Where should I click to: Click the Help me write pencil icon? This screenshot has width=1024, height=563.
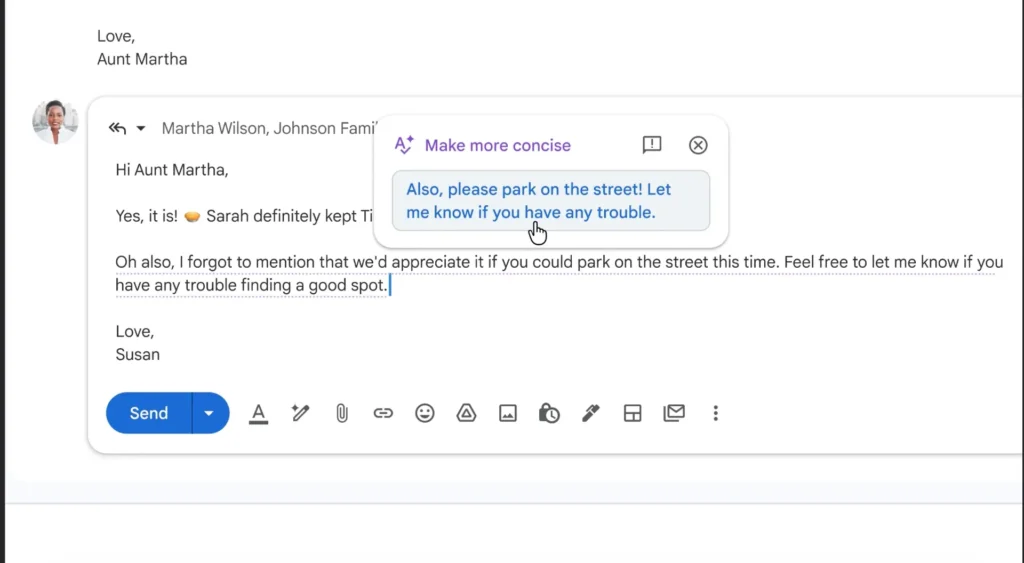pyautogui.click(x=300, y=413)
